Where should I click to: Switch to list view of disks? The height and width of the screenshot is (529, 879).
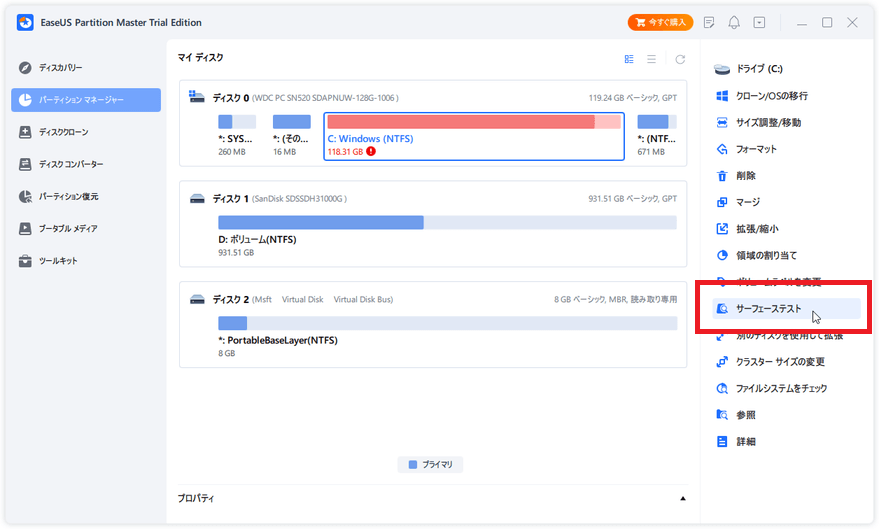click(x=654, y=59)
